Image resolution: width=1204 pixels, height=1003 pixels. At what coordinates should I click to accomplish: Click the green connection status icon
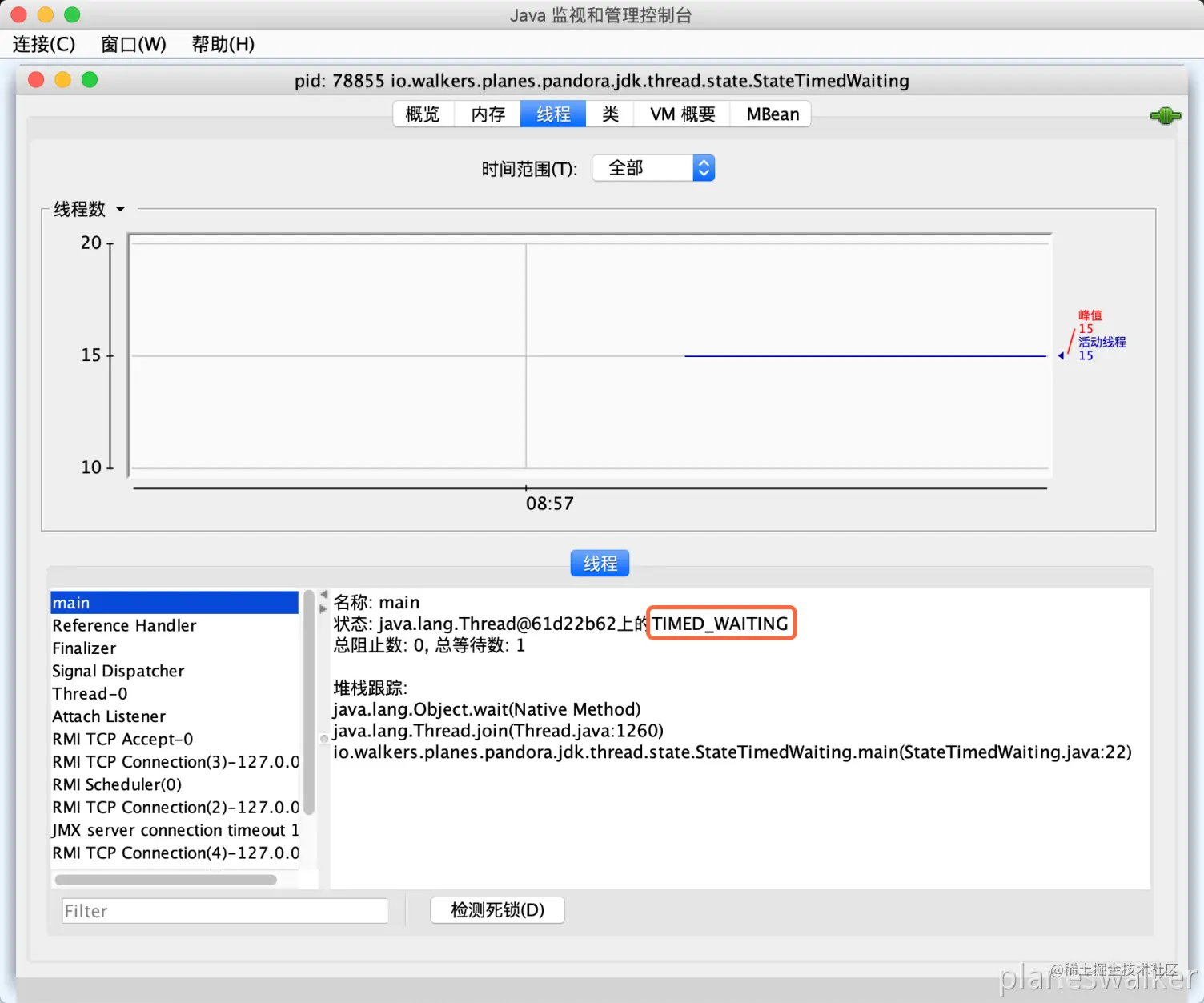click(x=1165, y=115)
